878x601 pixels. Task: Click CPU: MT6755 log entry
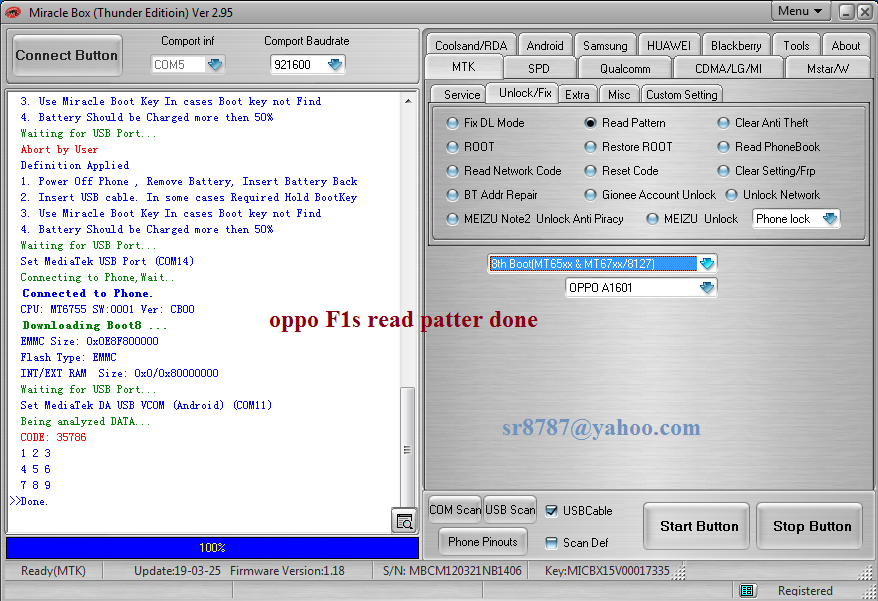click(x=108, y=309)
